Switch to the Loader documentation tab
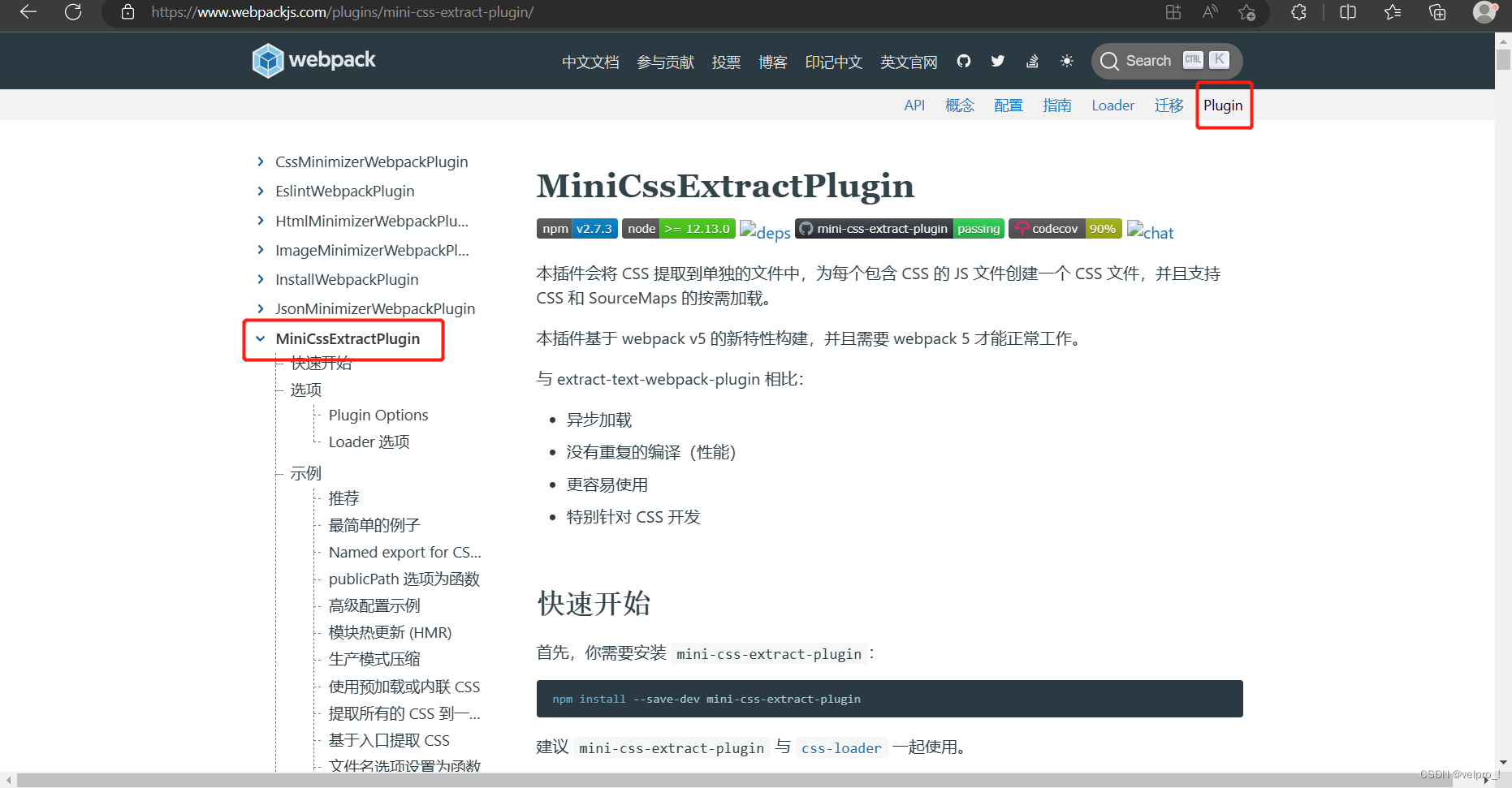 click(1112, 105)
